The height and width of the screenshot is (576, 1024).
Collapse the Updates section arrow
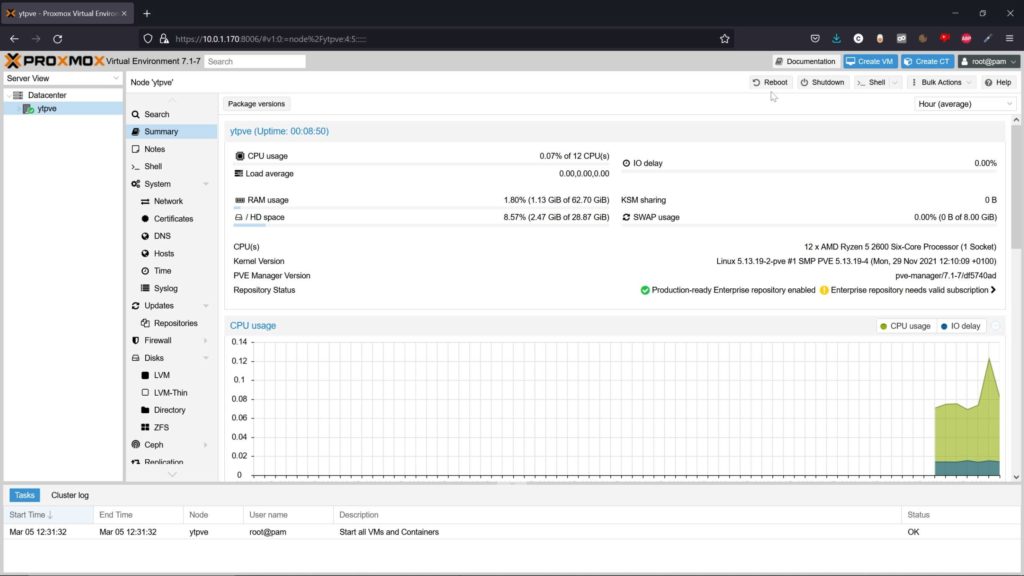point(206,306)
